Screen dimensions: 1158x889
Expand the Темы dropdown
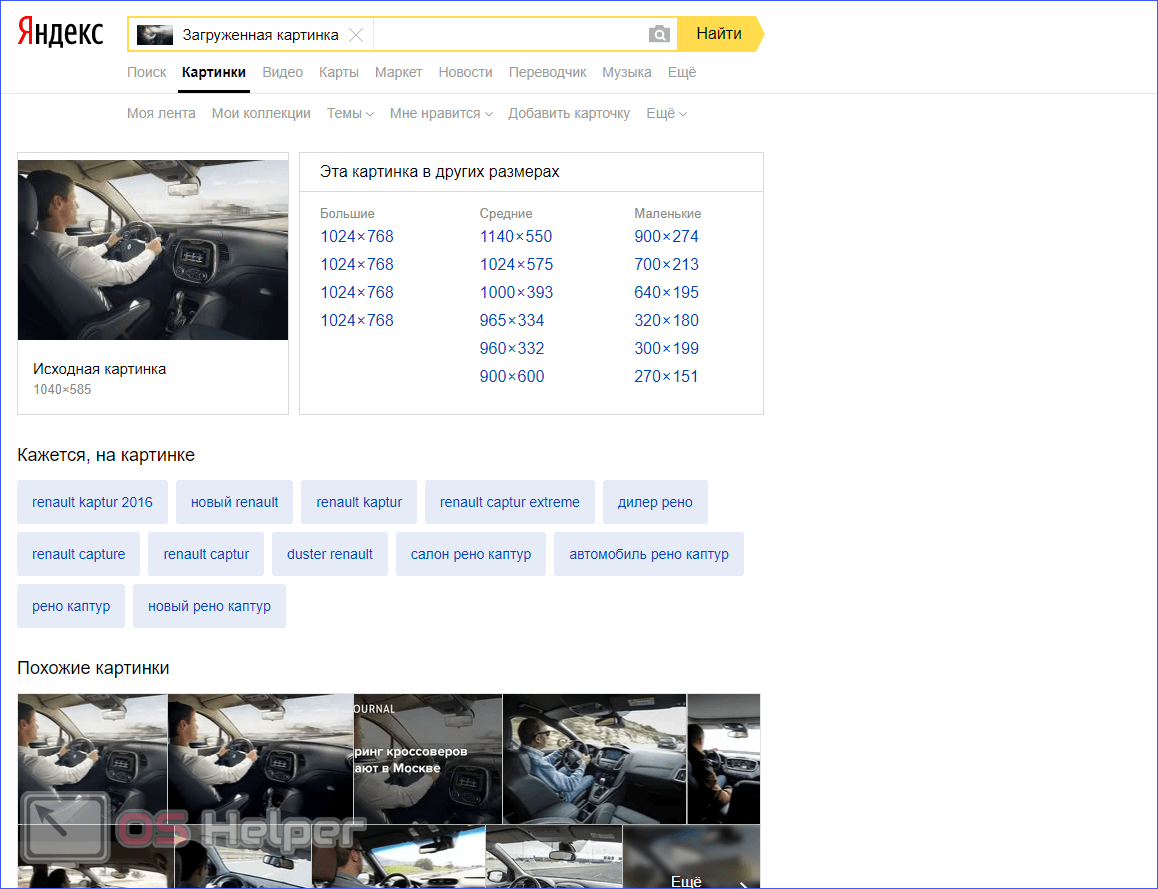350,114
